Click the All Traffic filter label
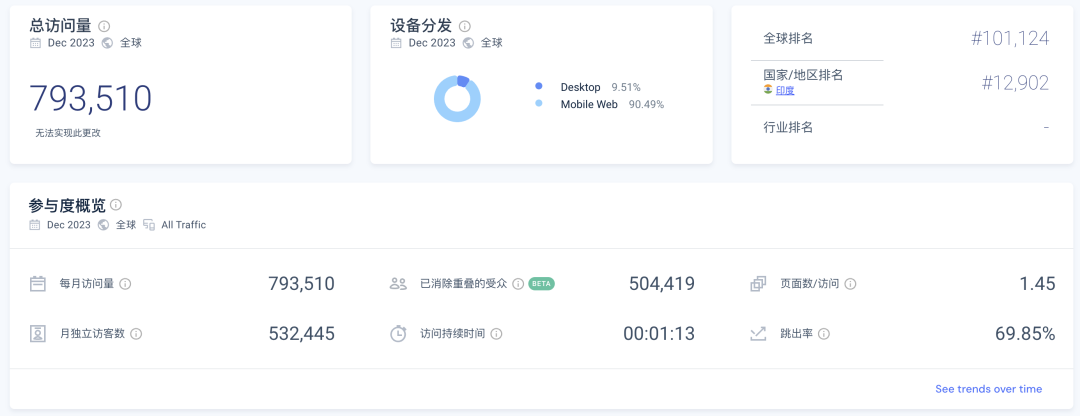 click(183, 225)
